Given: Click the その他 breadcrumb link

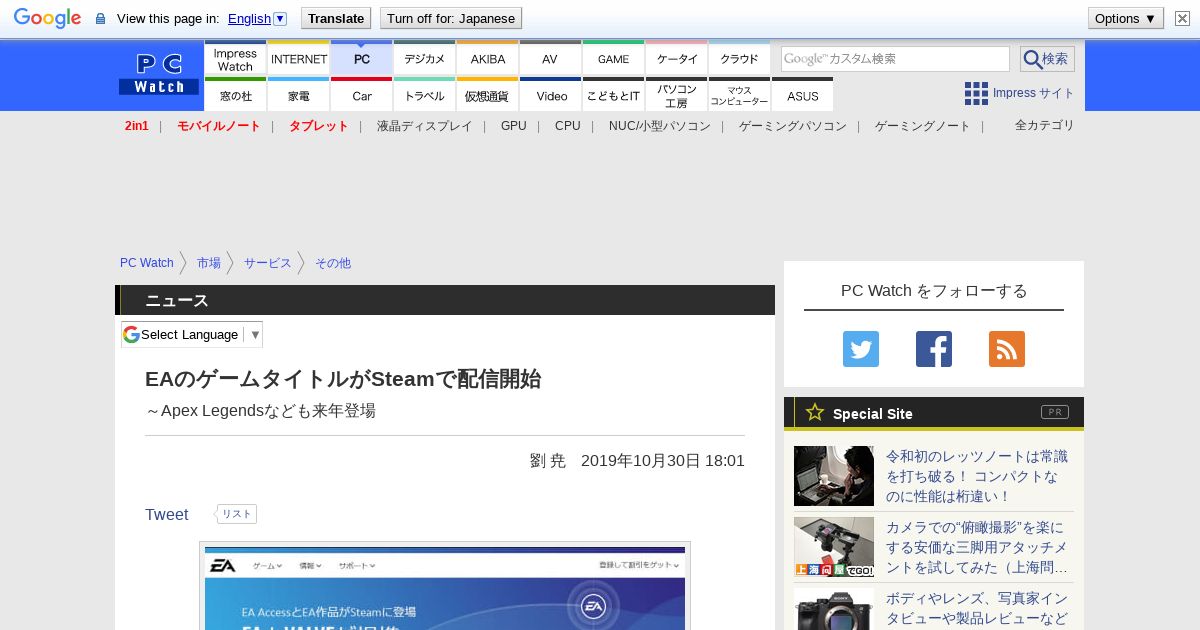Looking at the screenshot, I should (x=333, y=263).
